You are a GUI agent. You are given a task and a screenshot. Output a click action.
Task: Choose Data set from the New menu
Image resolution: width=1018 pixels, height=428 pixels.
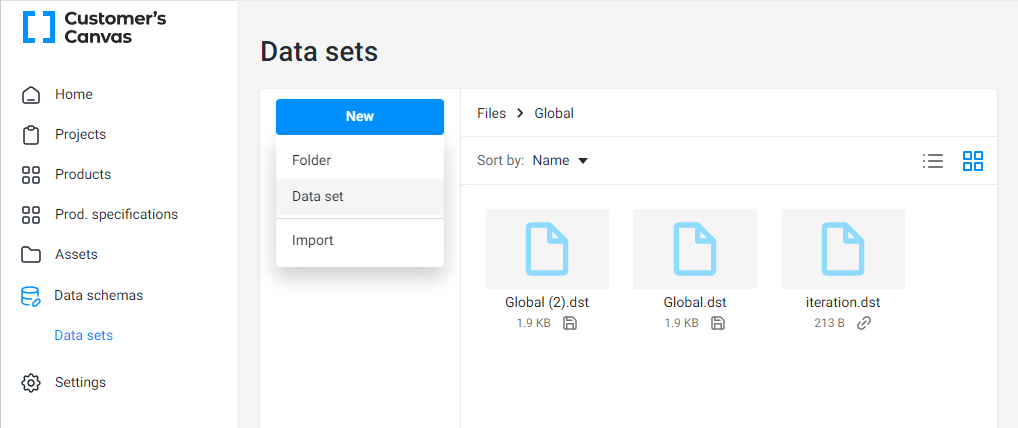pyautogui.click(x=360, y=197)
